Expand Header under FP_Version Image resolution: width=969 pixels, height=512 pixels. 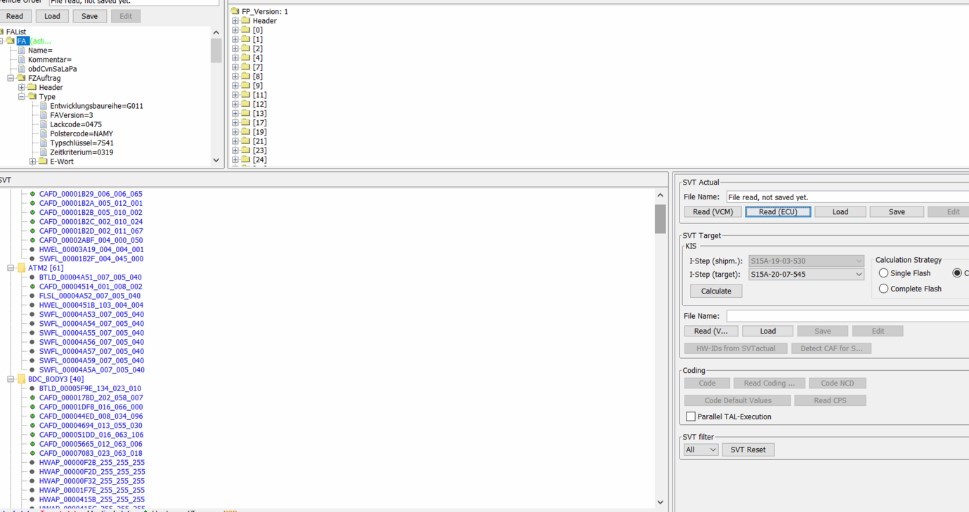(235, 20)
